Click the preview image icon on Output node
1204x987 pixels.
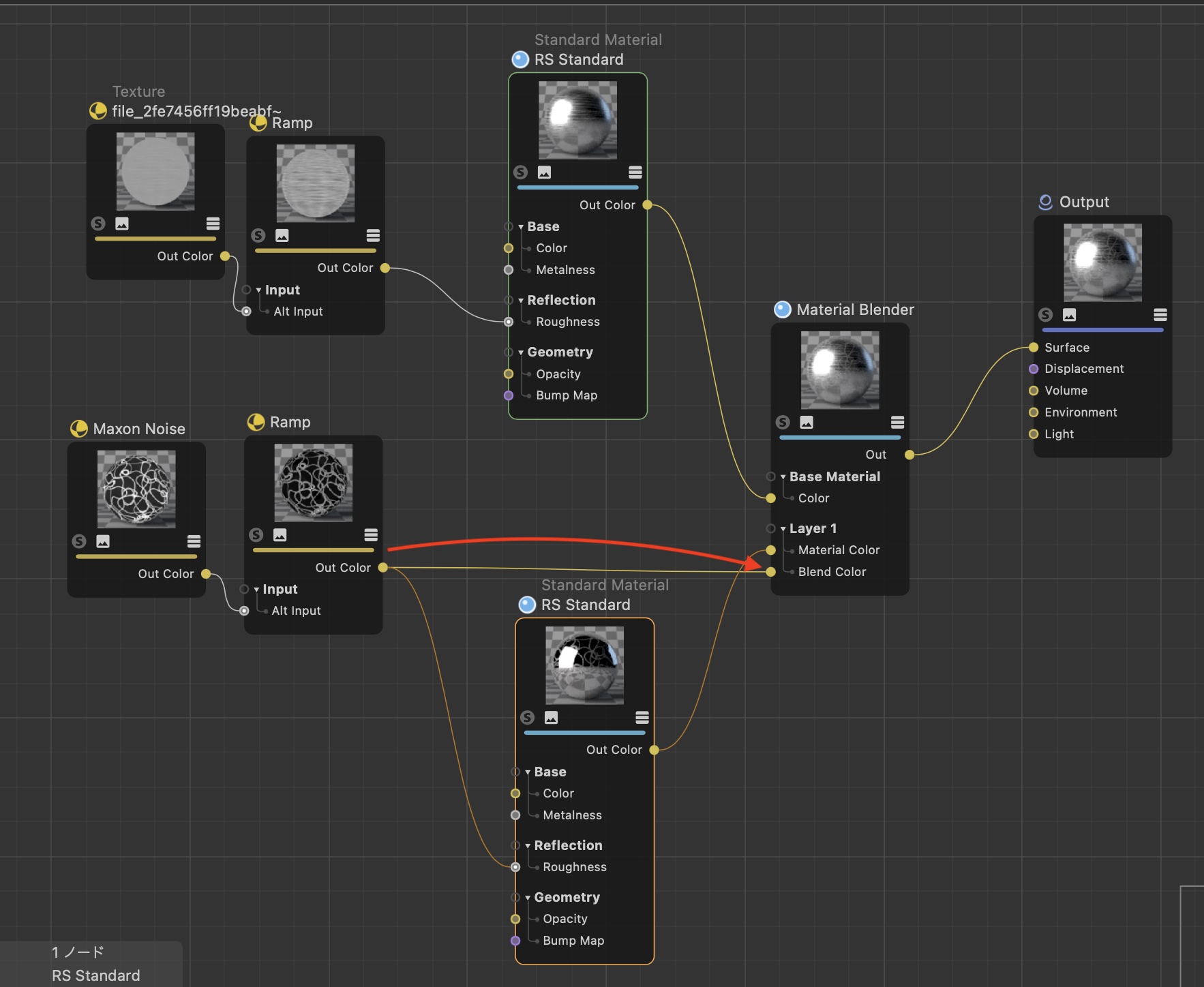point(1069,315)
